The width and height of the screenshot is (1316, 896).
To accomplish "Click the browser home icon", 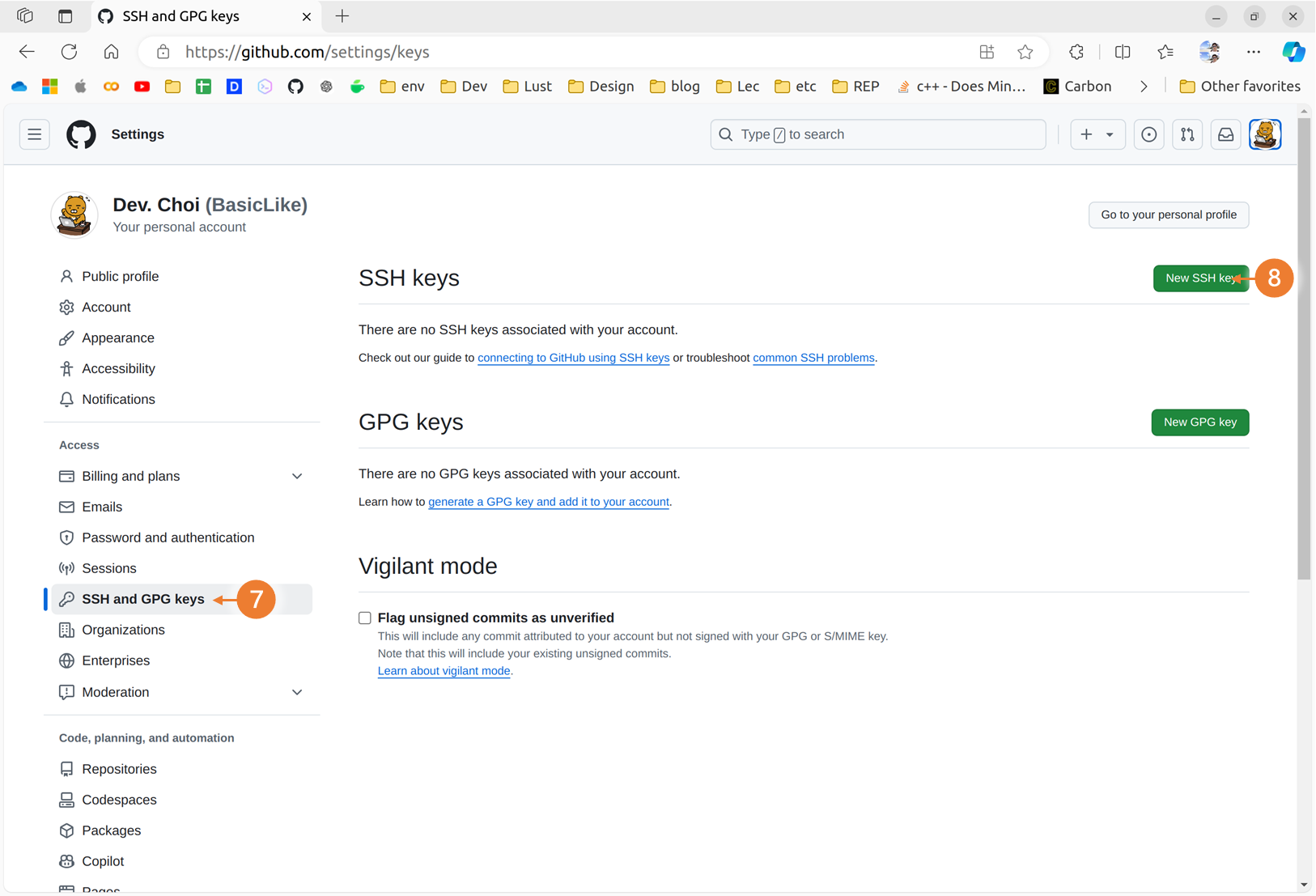I will pyautogui.click(x=112, y=52).
